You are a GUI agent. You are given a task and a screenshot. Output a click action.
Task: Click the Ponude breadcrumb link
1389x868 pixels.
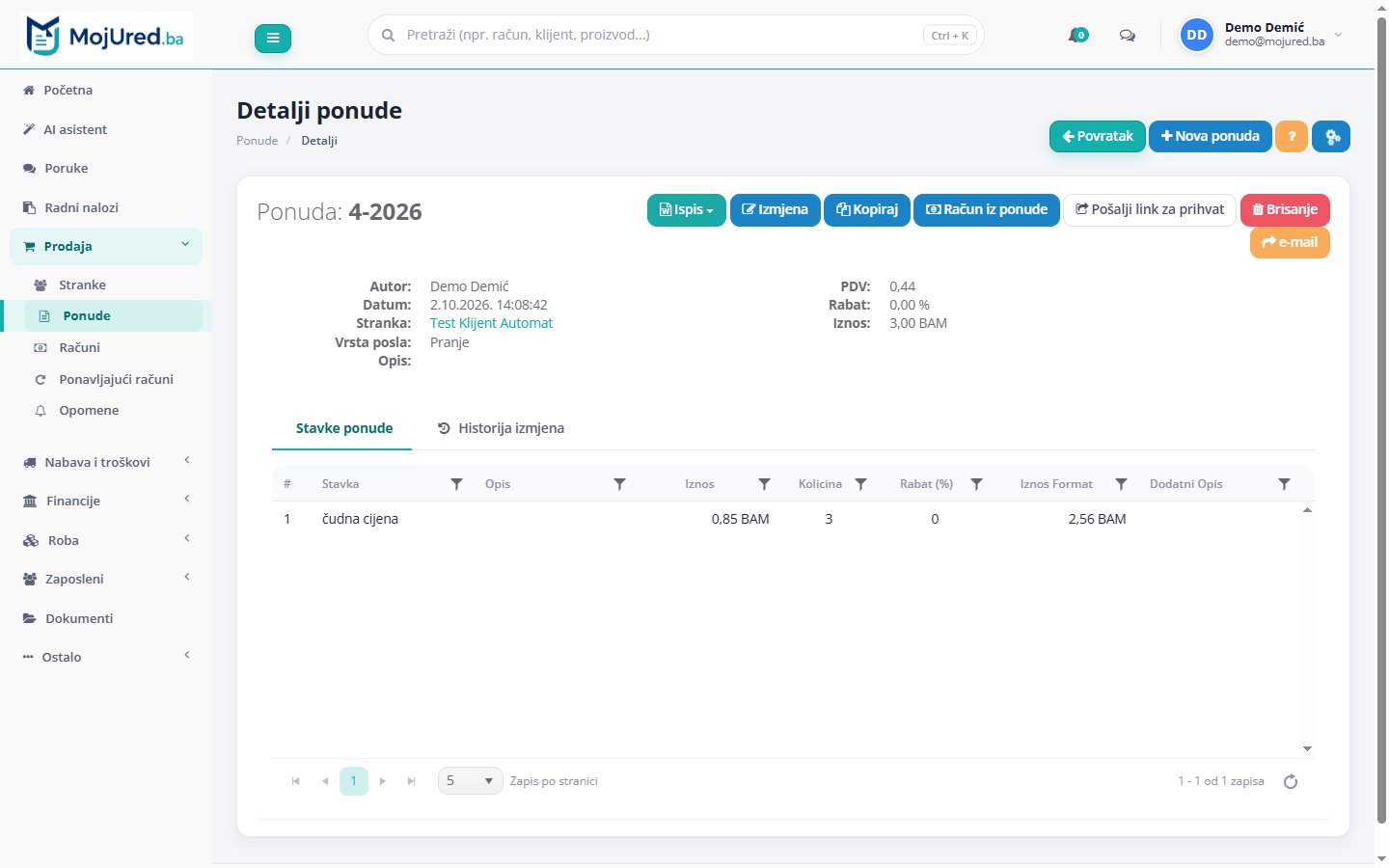point(257,141)
